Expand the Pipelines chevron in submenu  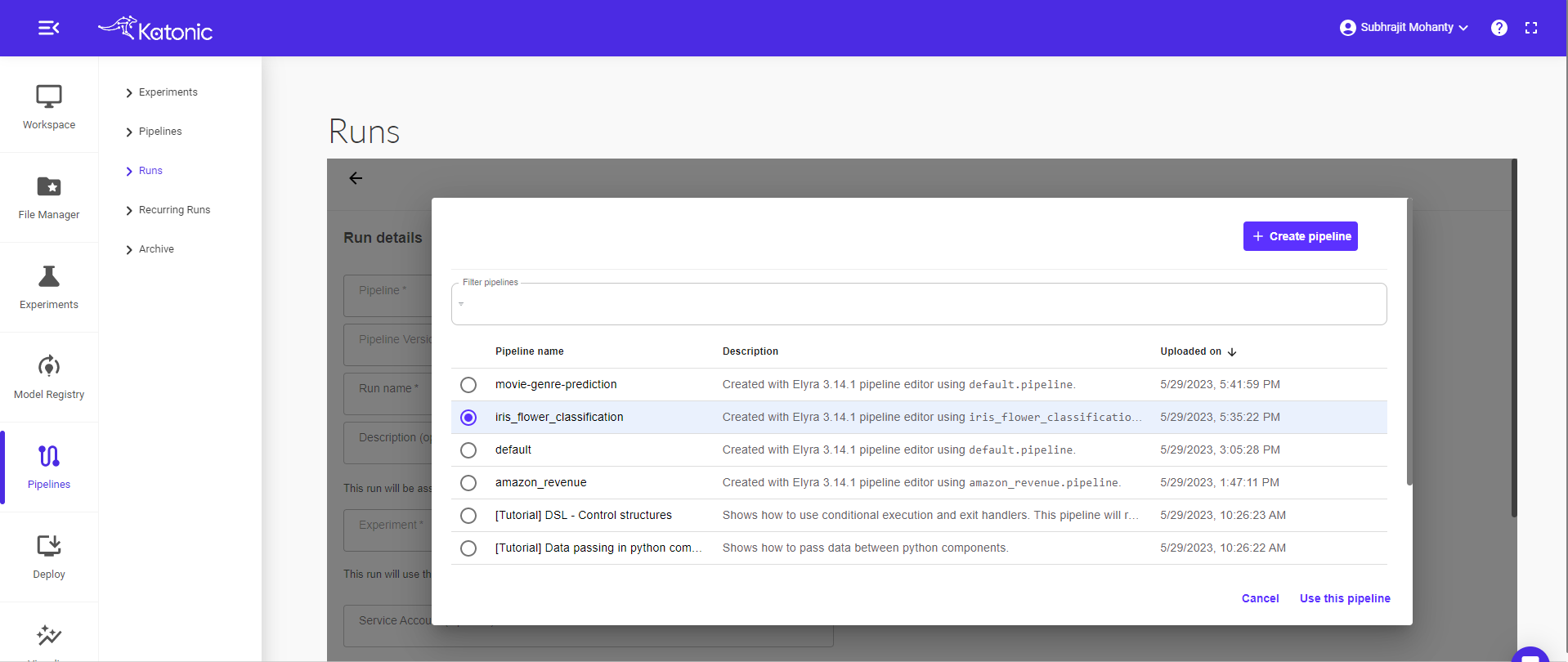coord(129,132)
